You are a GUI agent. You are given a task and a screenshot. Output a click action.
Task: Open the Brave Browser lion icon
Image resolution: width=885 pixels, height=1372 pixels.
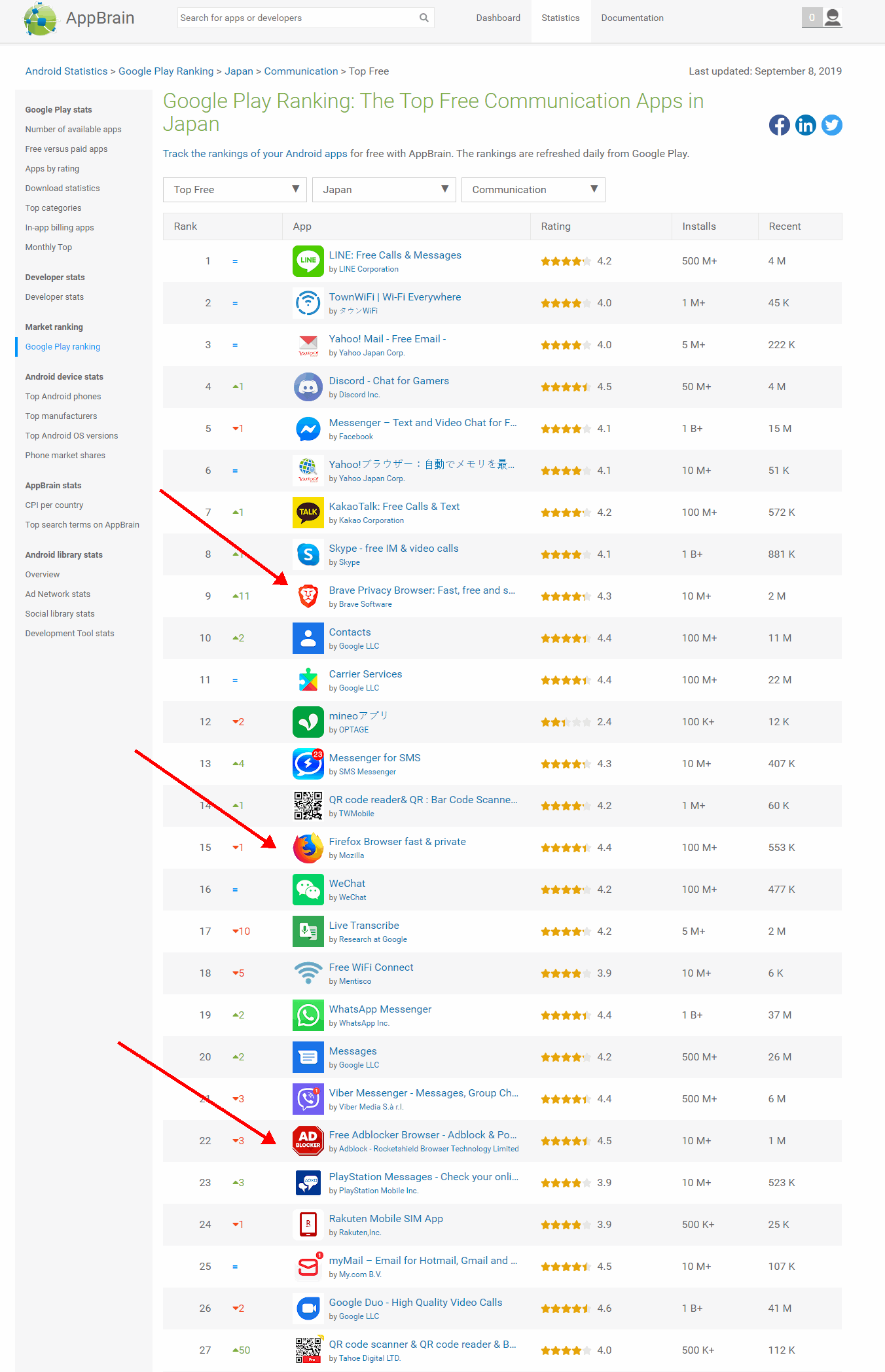(308, 596)
